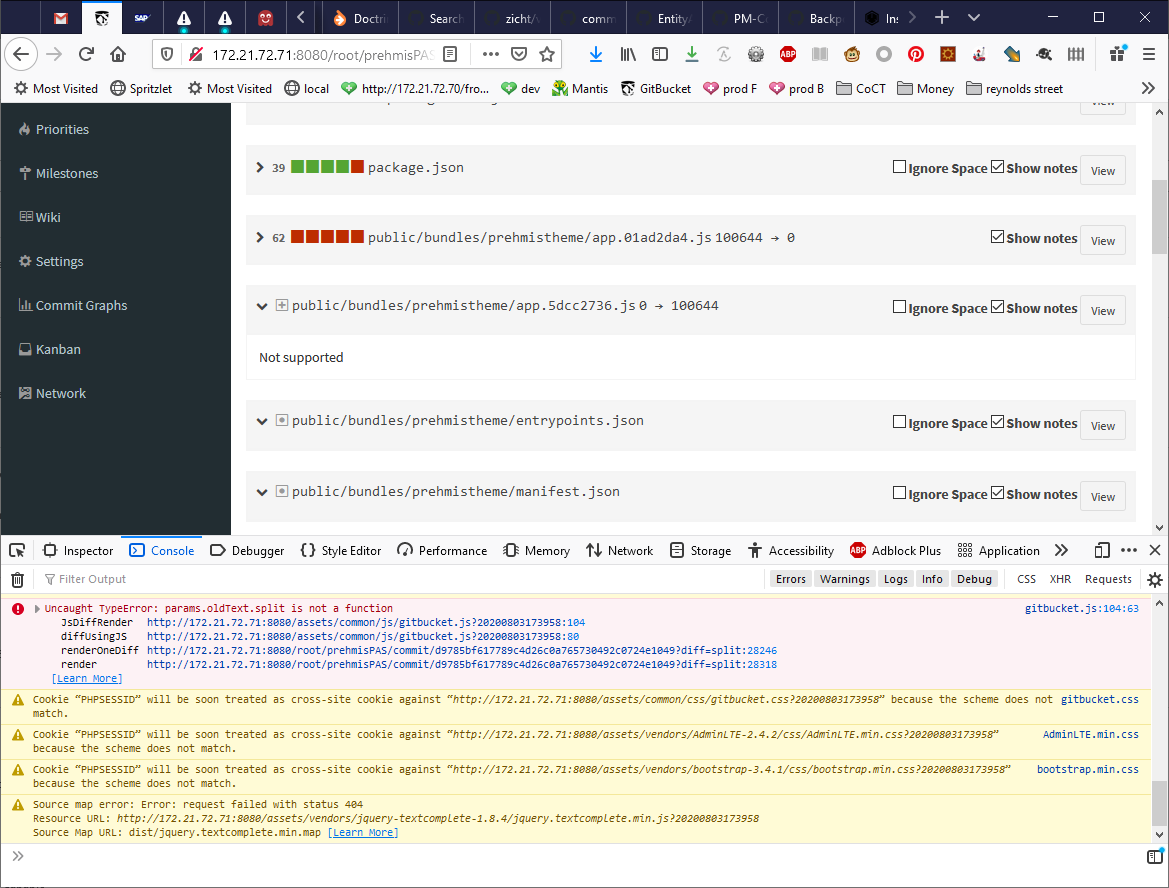
Task: Enable Ignore Space for manifest.json
Action: 899,493
